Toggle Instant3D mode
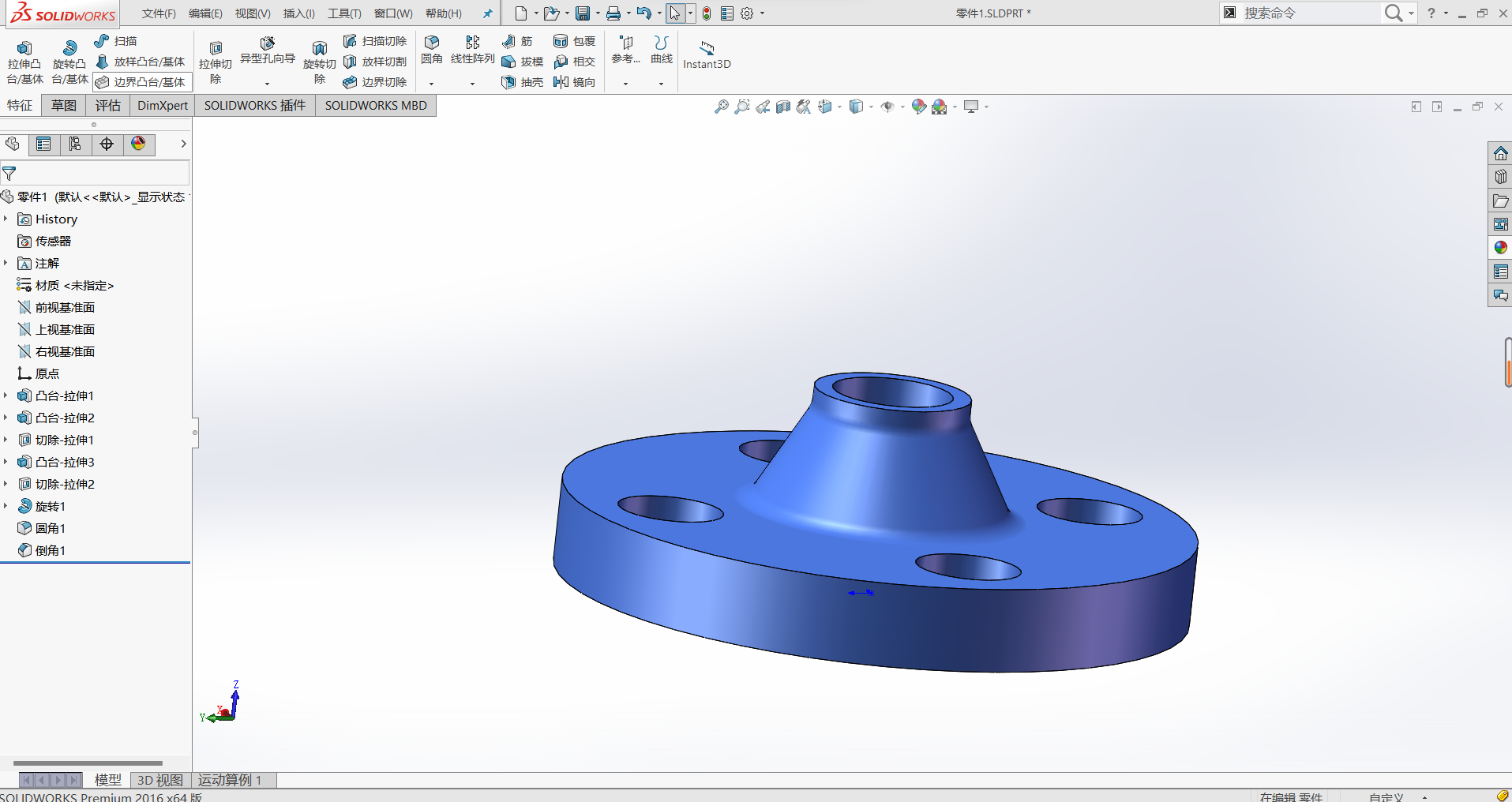Viewport: 1512px width, 802px height. click(707, 55)
